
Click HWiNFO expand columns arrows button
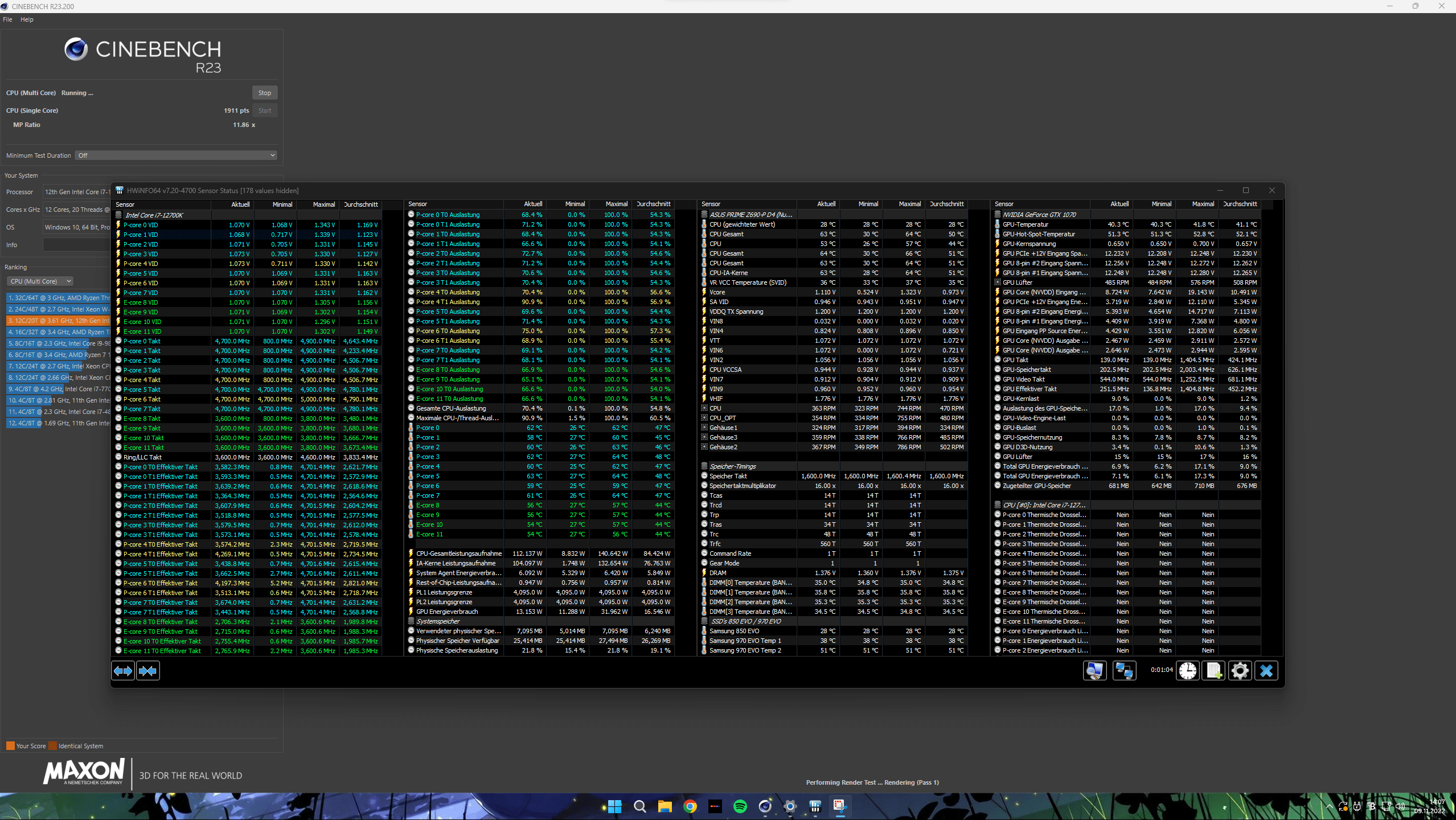click(x=123, y=671)
